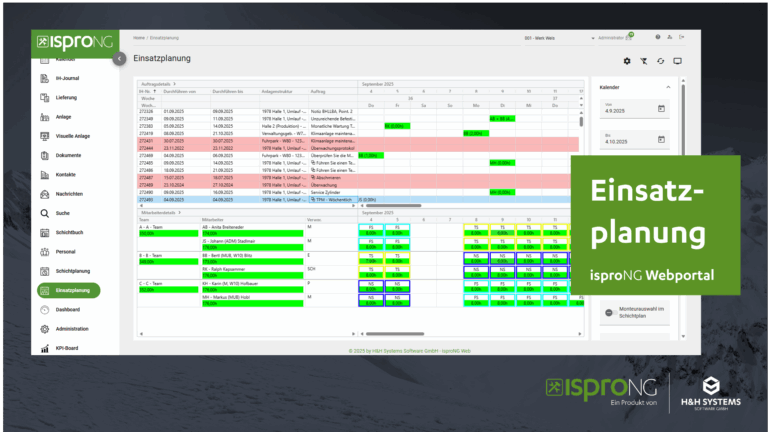Collapse the Kalender panel chevron
768x432 pixels.
tap(668, 87)
